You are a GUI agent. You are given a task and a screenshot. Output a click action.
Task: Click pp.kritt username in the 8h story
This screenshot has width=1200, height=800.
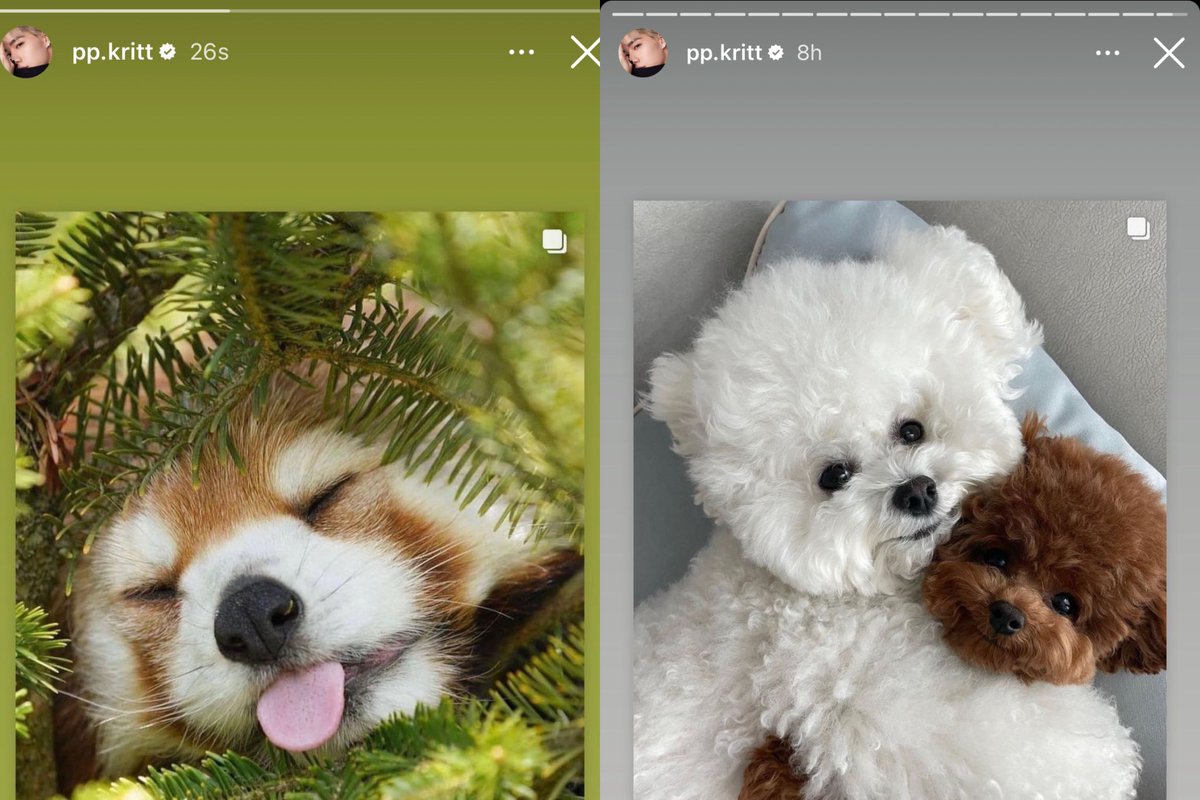point(724,52)
